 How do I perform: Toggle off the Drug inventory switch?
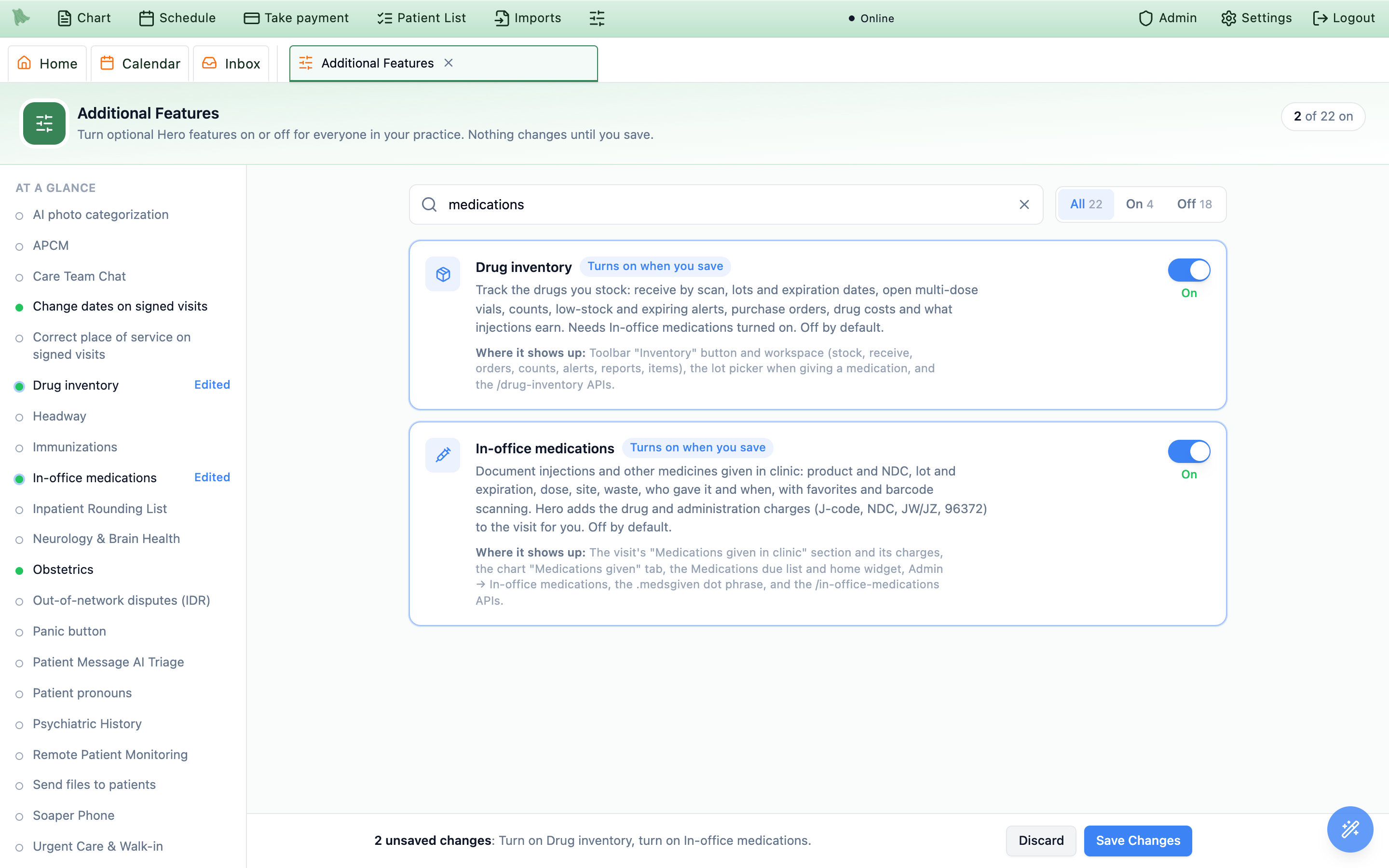(x=1189, y=270)
